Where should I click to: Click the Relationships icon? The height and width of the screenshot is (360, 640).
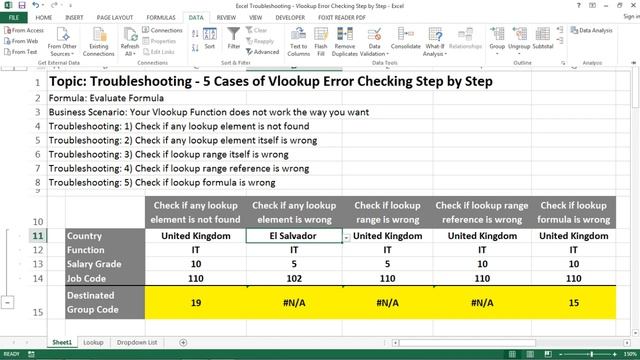(x=465, y=39)
